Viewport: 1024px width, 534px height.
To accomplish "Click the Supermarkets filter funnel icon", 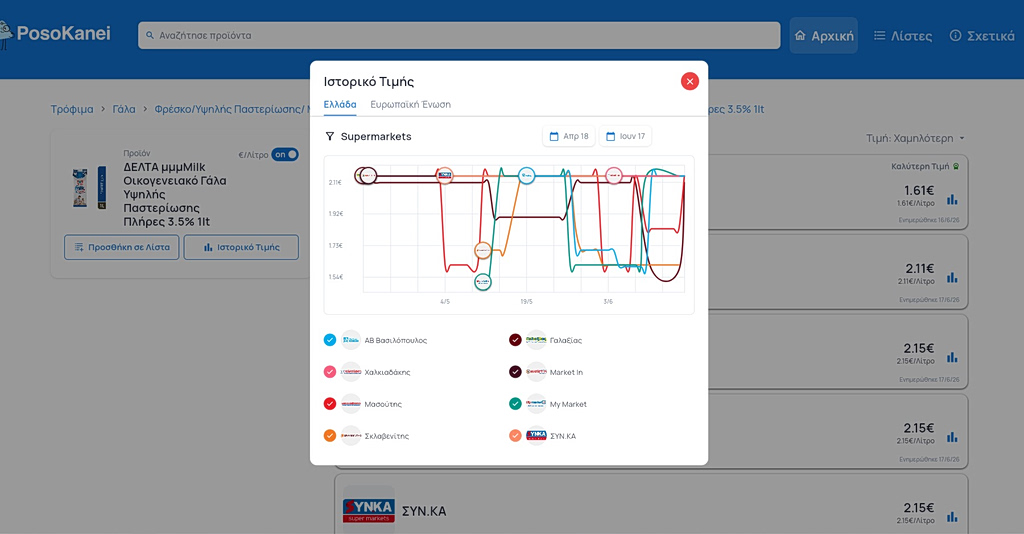I will pyautogui.click(x=330, y=136).
